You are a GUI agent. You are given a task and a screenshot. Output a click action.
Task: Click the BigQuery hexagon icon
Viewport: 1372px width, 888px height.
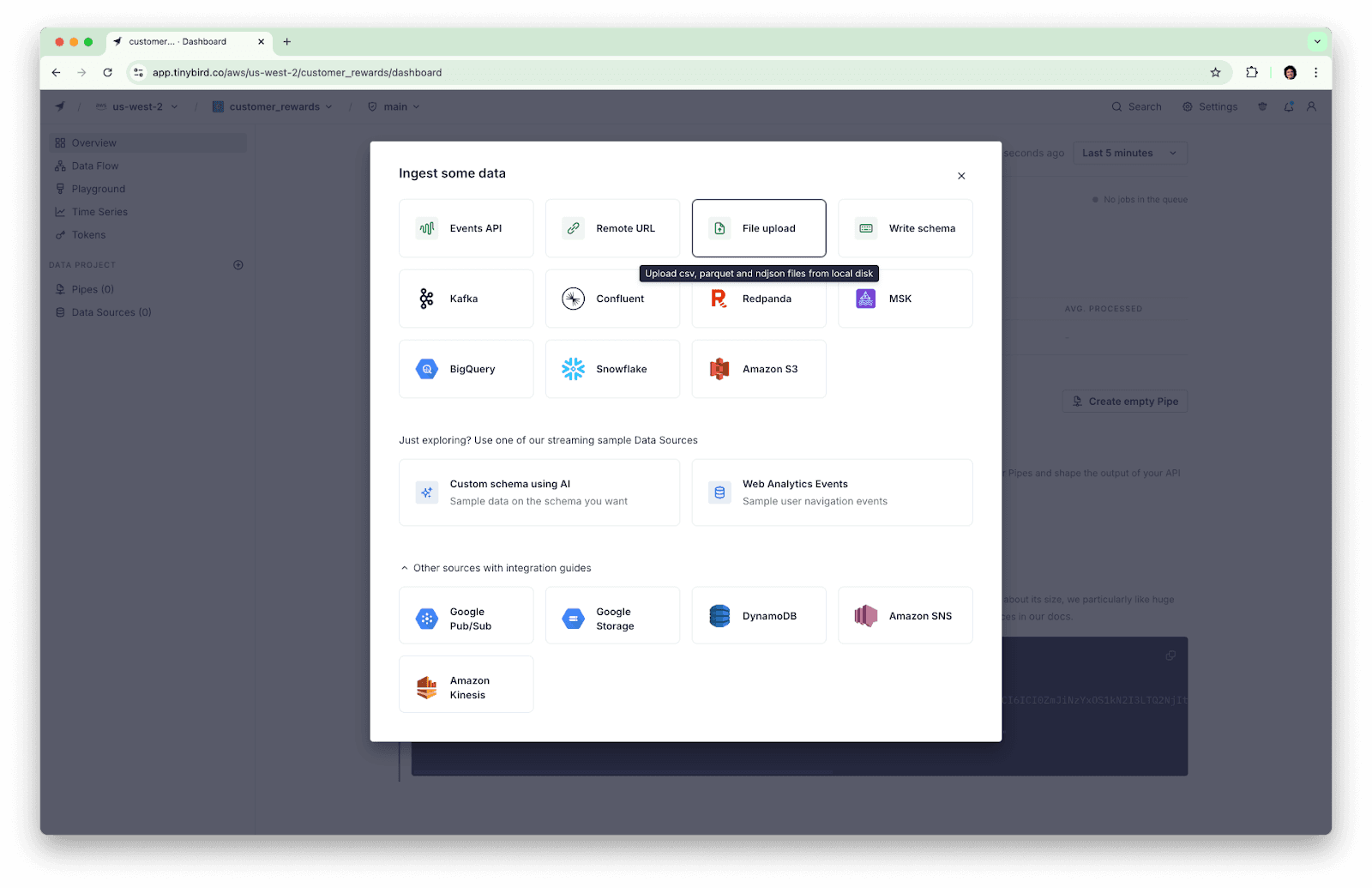426,369
